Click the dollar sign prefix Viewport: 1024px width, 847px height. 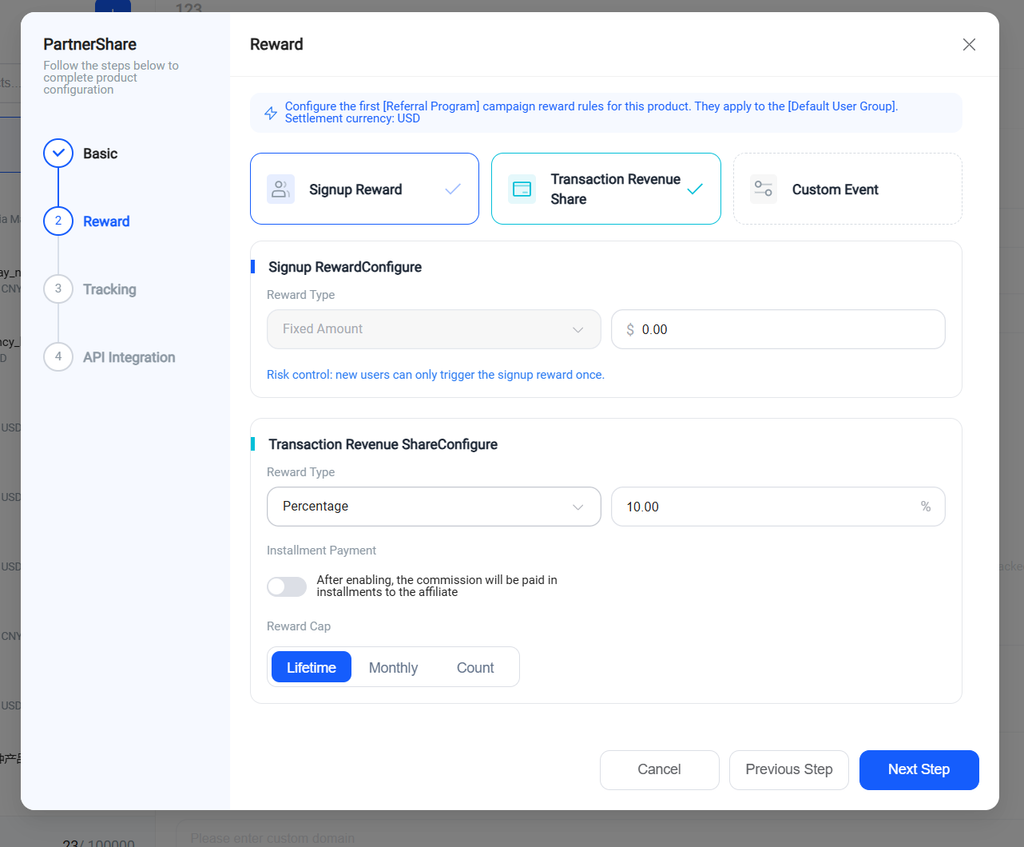[630, 329]
